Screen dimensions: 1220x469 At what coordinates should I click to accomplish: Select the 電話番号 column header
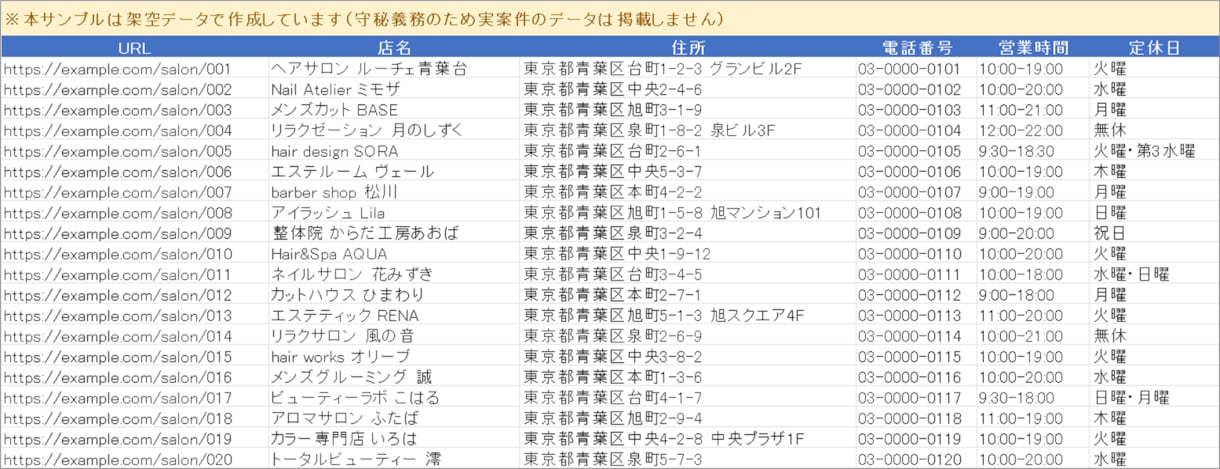click(x=915, y=48)
